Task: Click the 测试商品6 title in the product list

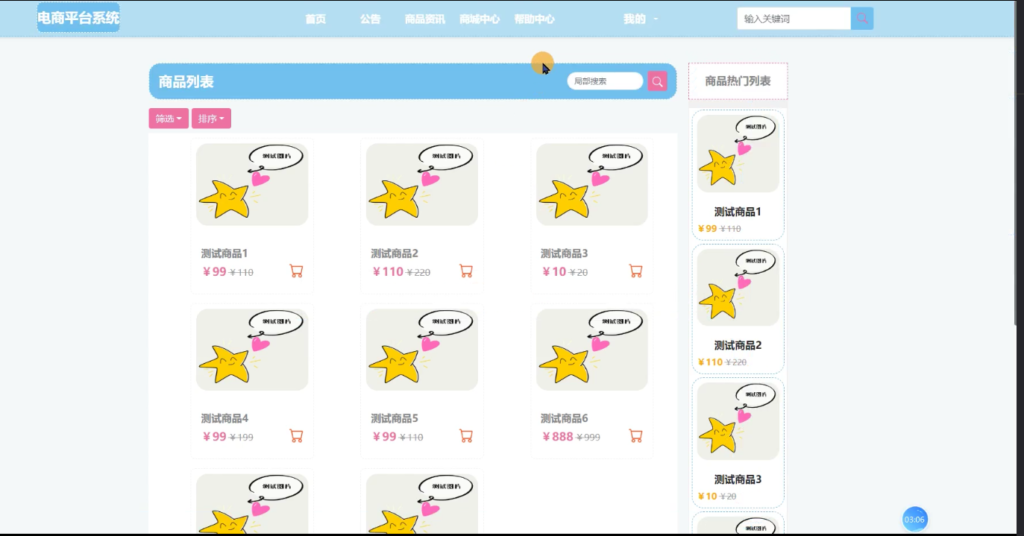Action: coord(564,418)
